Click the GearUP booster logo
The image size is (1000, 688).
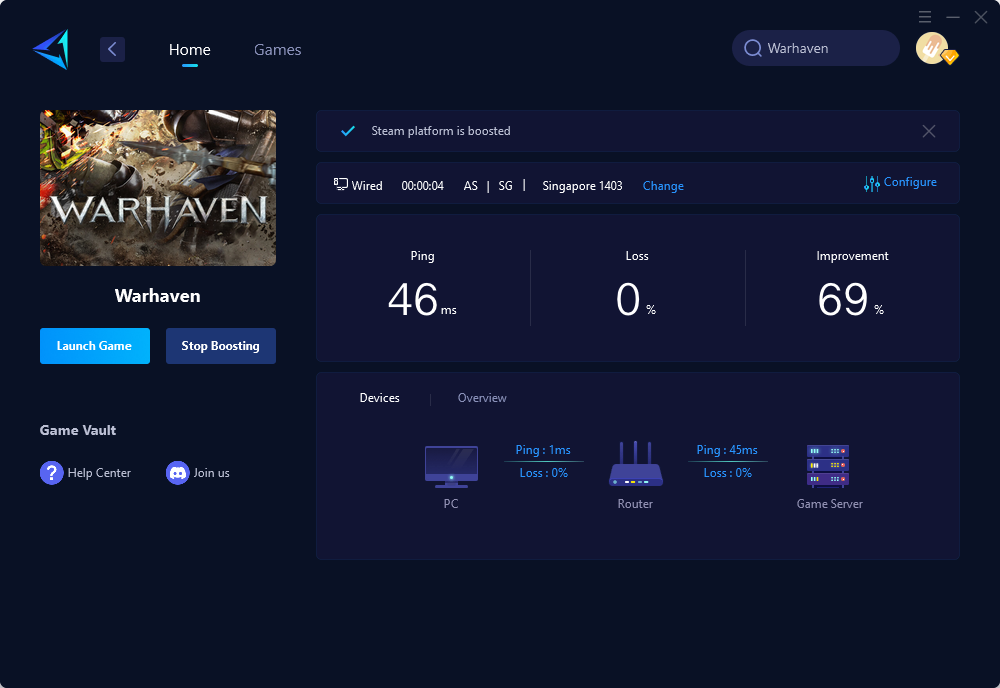[51, 49]
